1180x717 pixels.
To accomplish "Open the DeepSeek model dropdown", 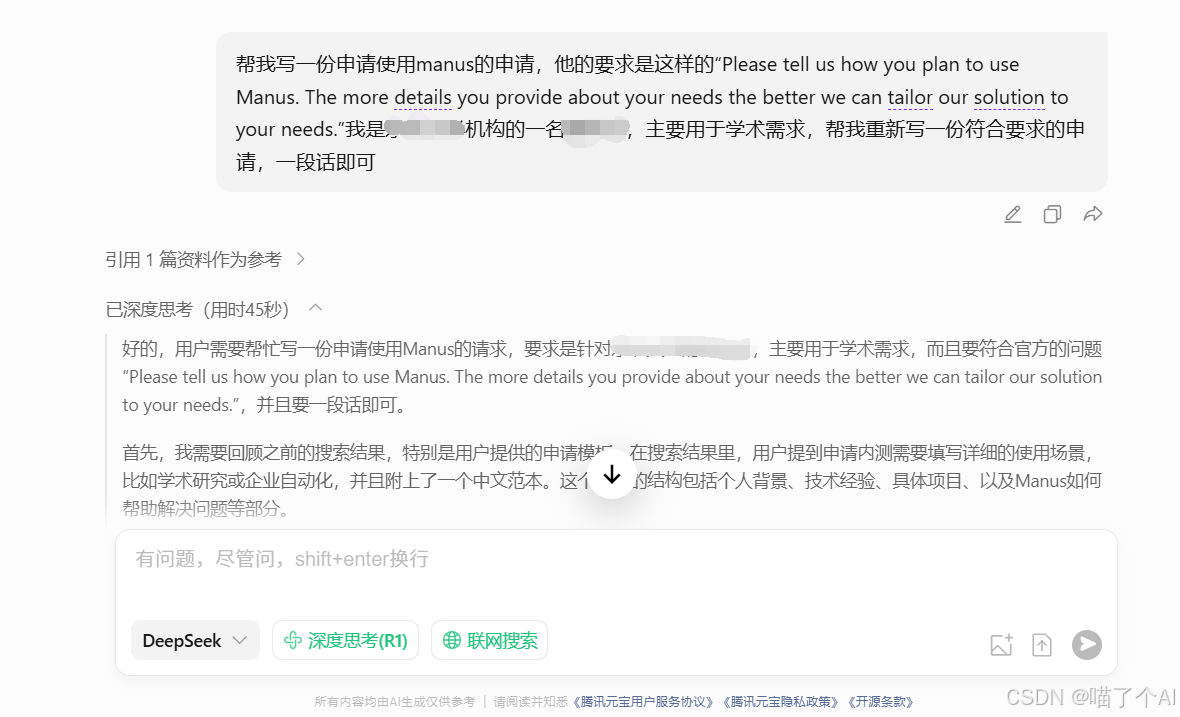I will tap(195, 640).
